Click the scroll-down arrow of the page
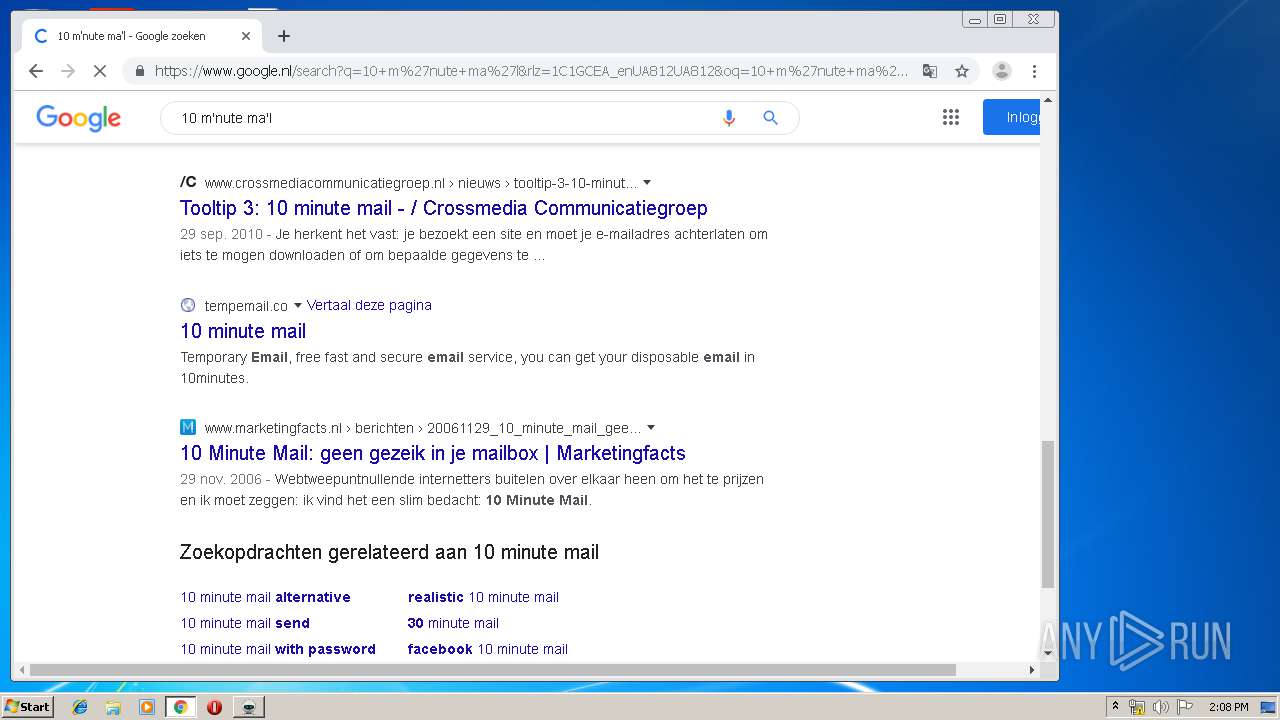1280x720 pixels. (x=1048, y=653)
